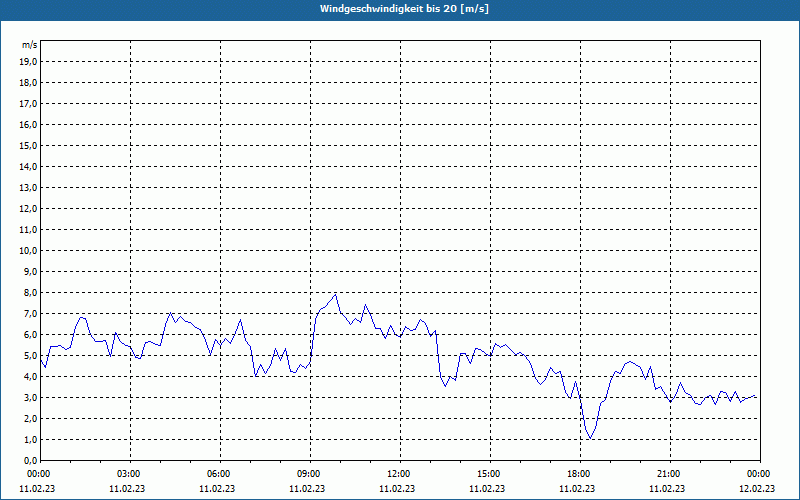Click the 'm/s' unit label on the axis
Screen dimensions: 800x500
click(30, 45)
